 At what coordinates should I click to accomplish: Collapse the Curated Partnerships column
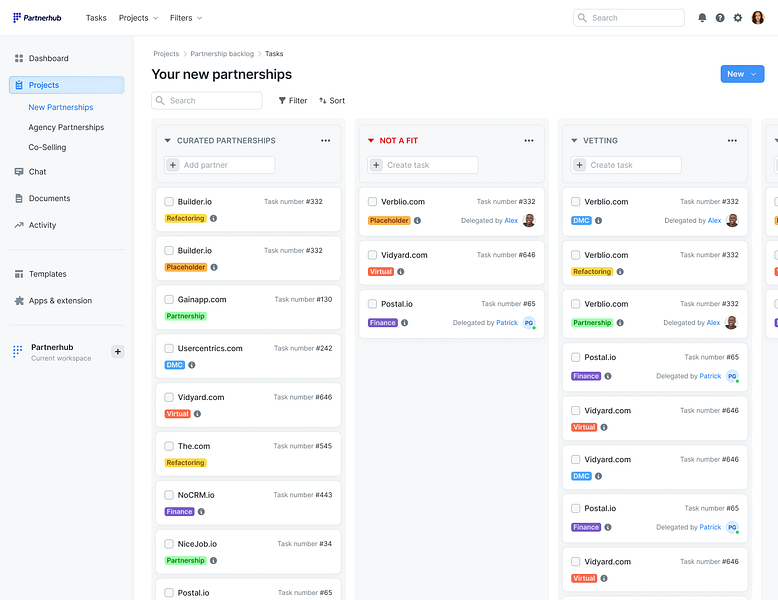pyautogui.click(x=167, y=140)
